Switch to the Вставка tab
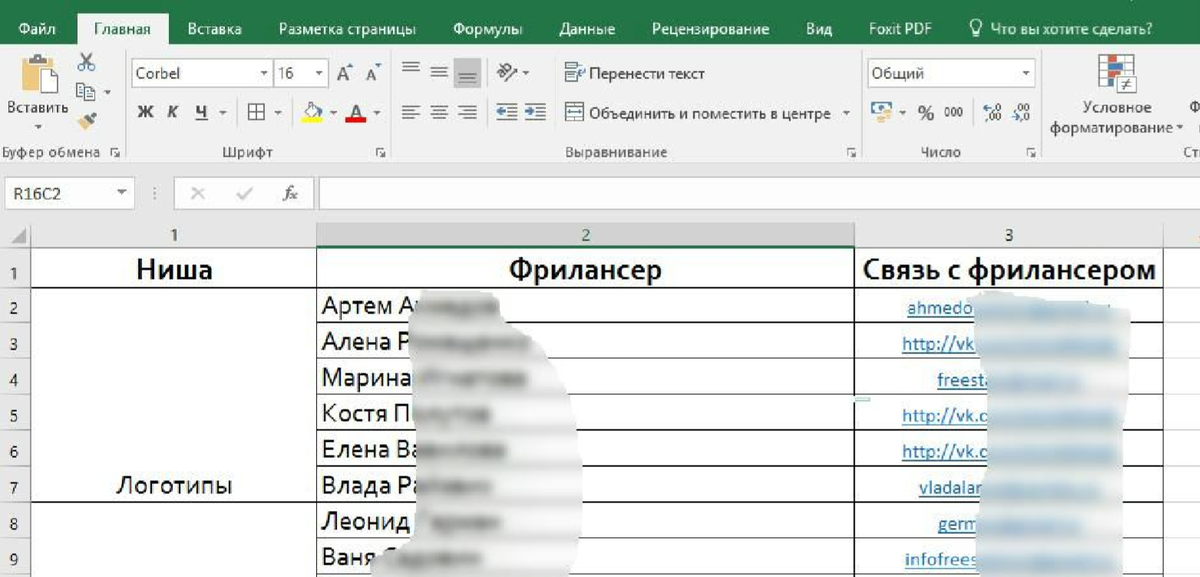 (214, 29)
